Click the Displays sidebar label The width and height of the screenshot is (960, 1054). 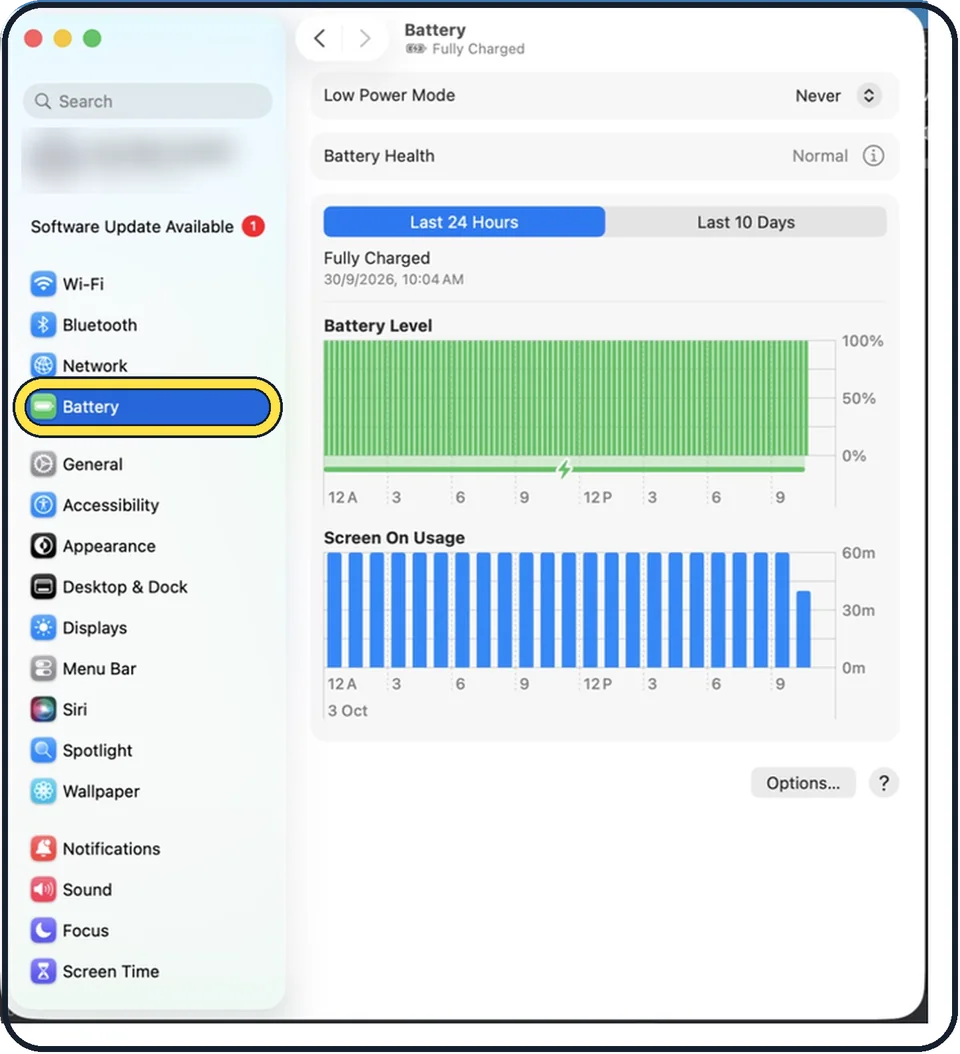[x=95, y=629]
